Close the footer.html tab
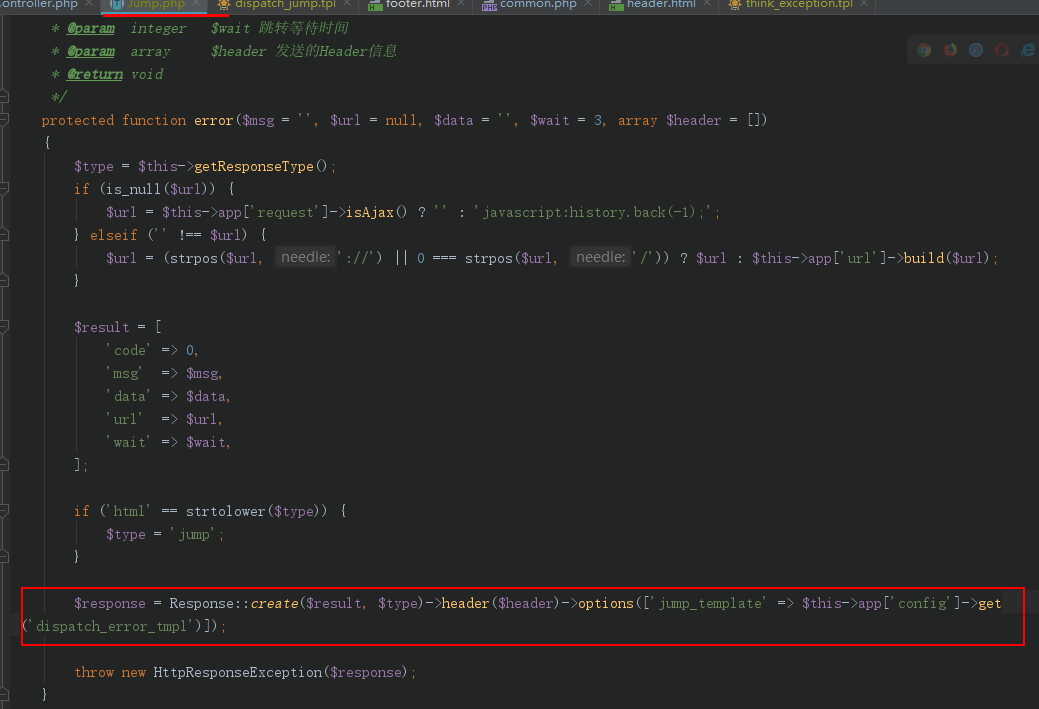Viewport: 1039px width, 709px height. [x=461, y=3]
